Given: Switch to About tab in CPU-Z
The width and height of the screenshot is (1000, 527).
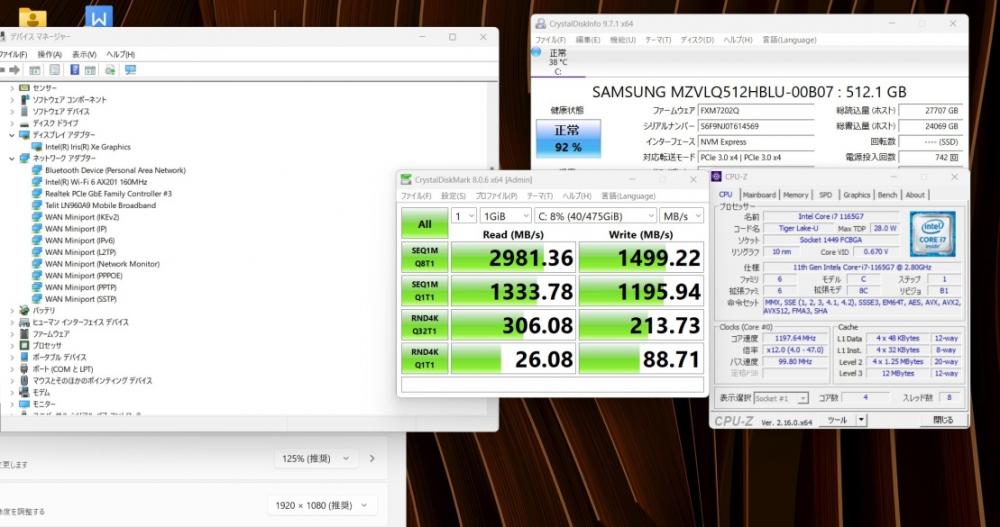Looking at the screenshot, I should point(915,195).
